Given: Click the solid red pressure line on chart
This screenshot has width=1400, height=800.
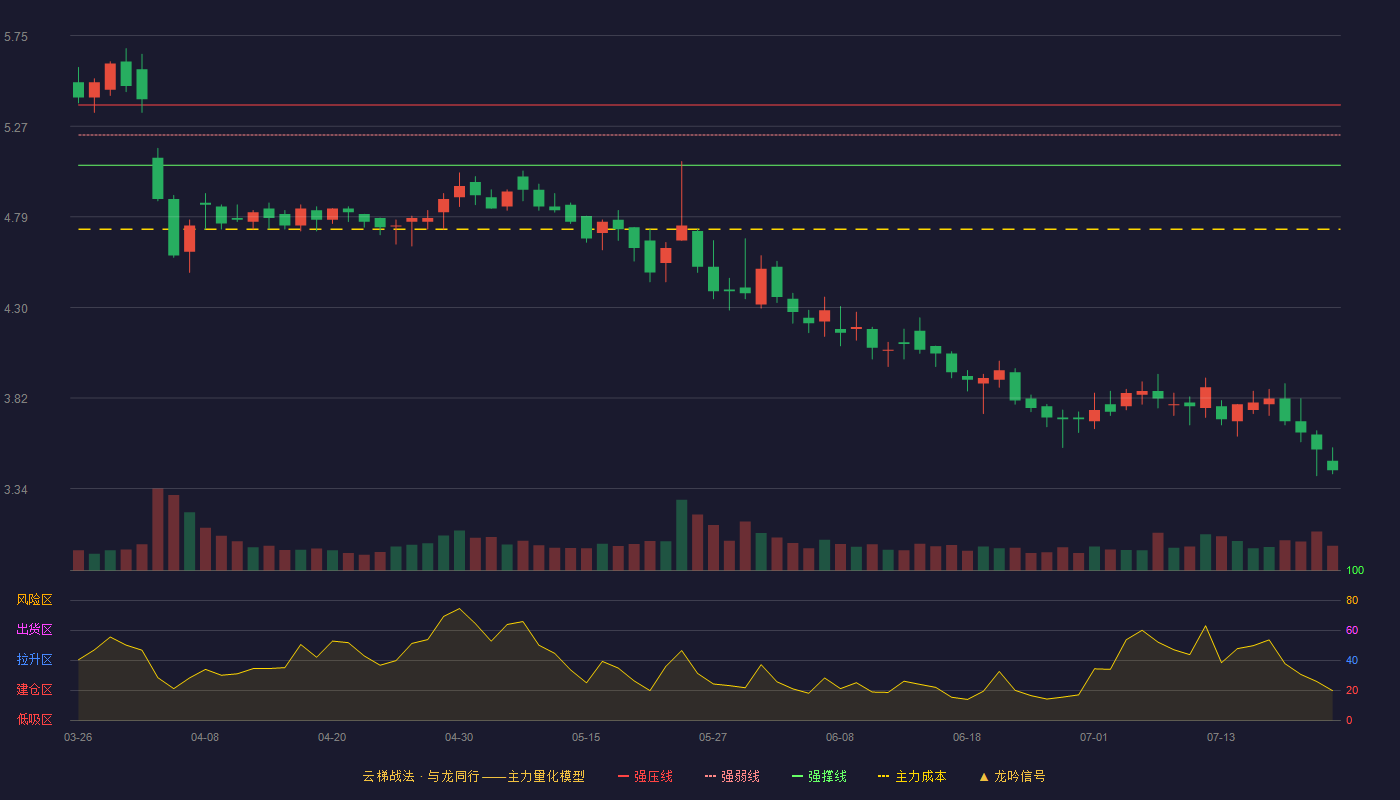Looking at the screenshot, I should pos(709,105).
